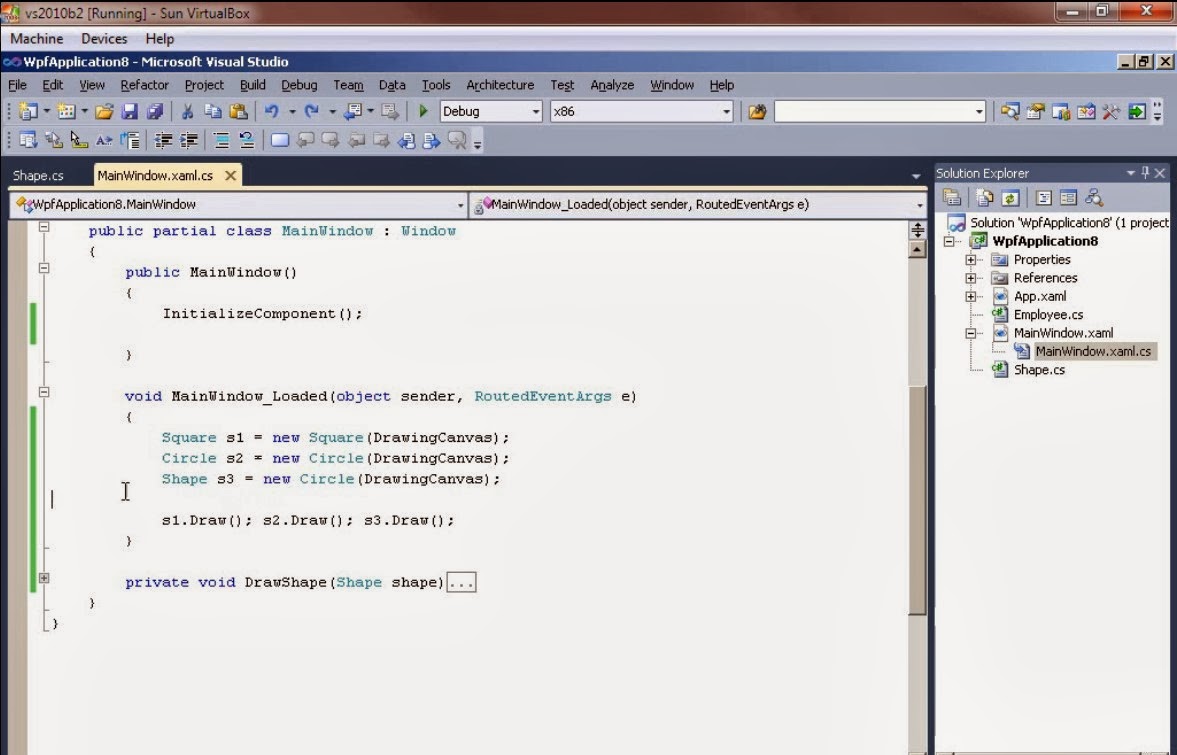Click the Paste clipboard icon

tap(239, 112)
